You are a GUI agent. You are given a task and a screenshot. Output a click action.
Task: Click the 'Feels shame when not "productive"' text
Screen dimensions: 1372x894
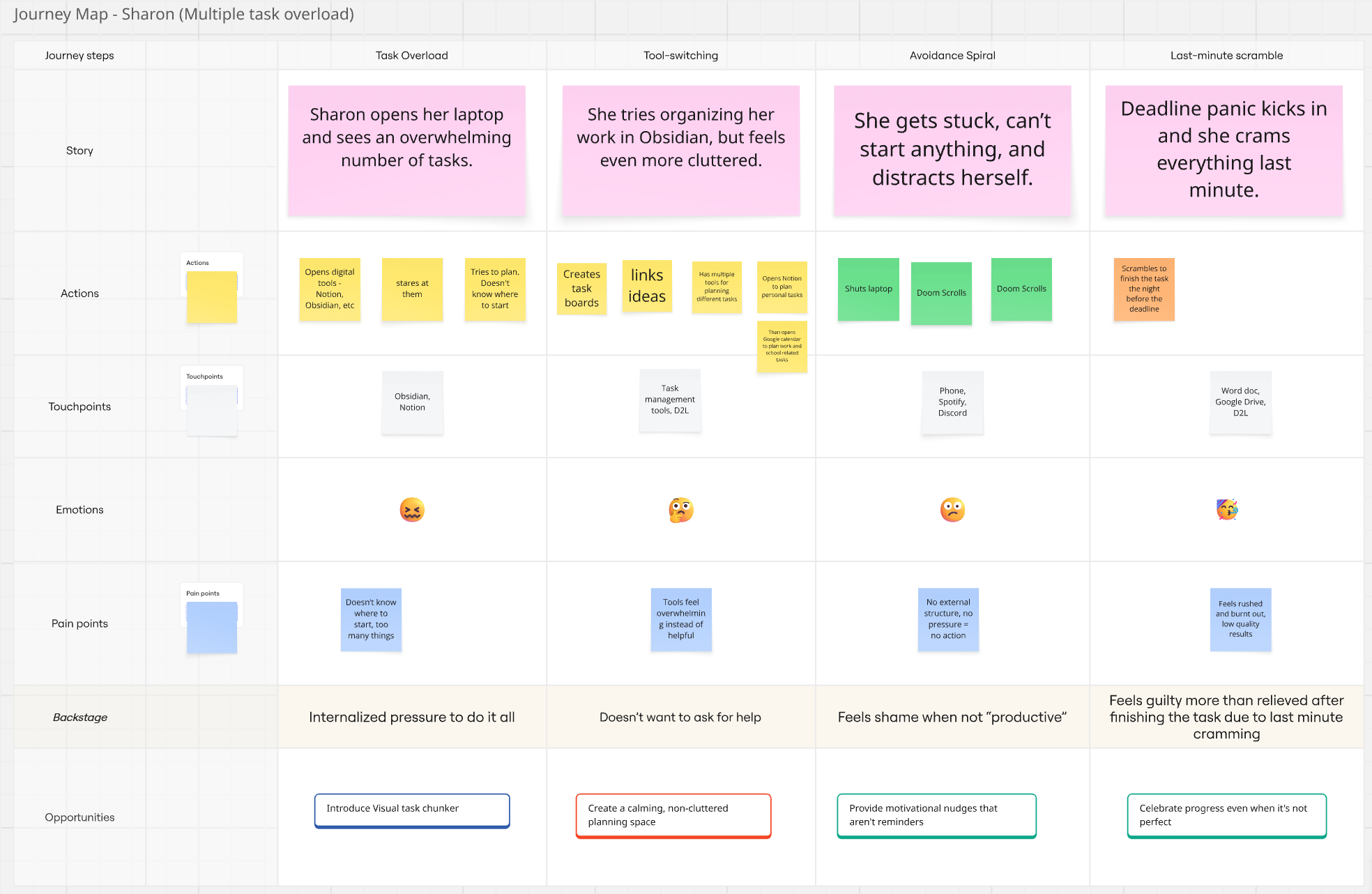pyautogui.click(x=952, y=717)
